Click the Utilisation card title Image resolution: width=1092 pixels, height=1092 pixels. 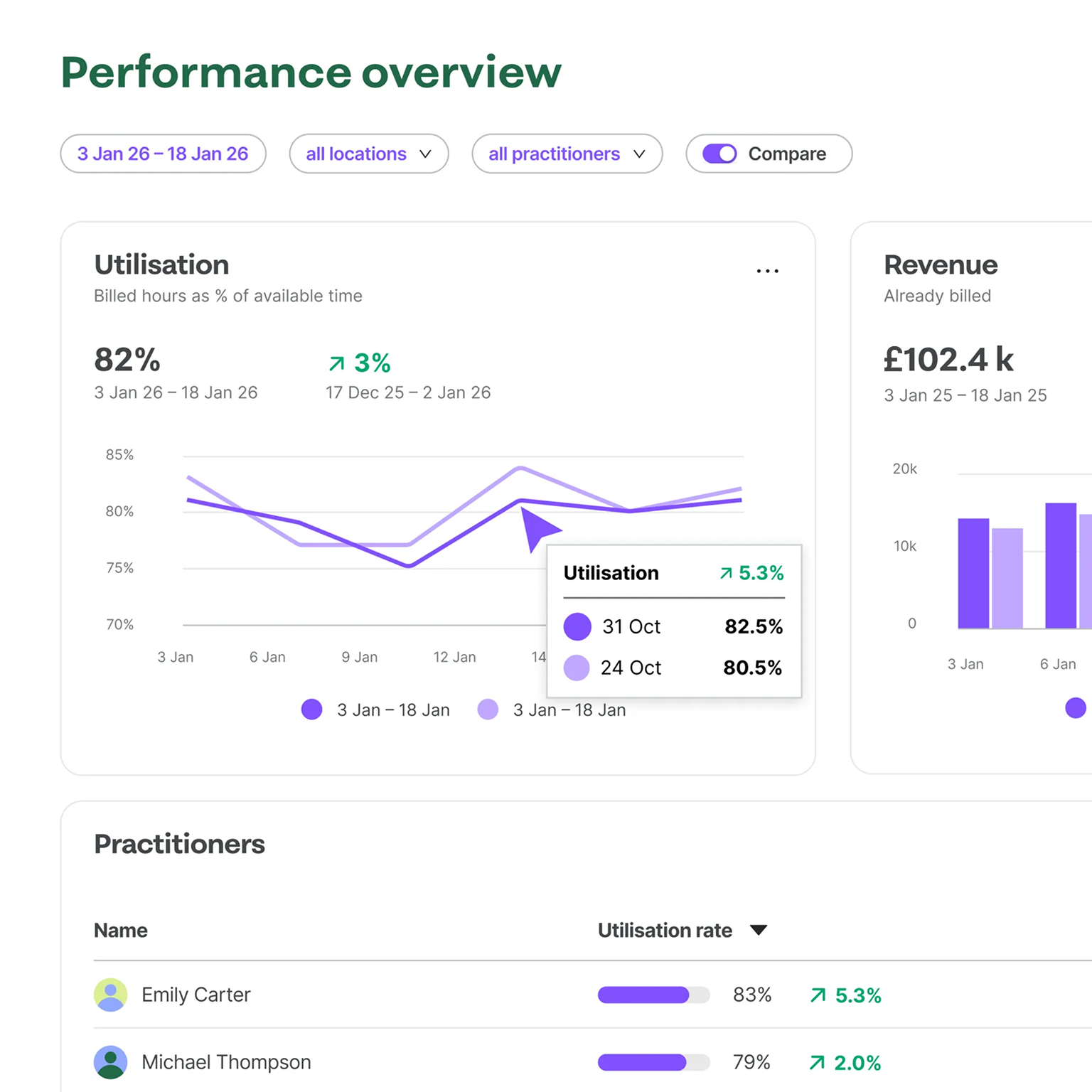coord(161,264)
